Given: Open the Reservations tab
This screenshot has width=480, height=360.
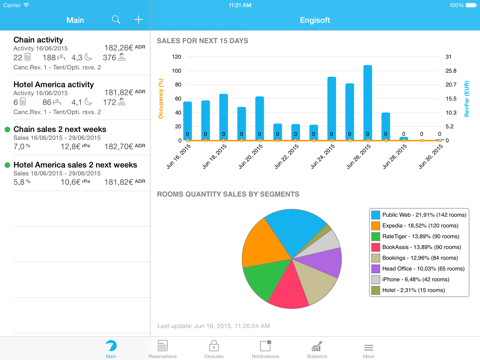Looking at the screenshot, I should pyautogui.click(x=163, y=349).
